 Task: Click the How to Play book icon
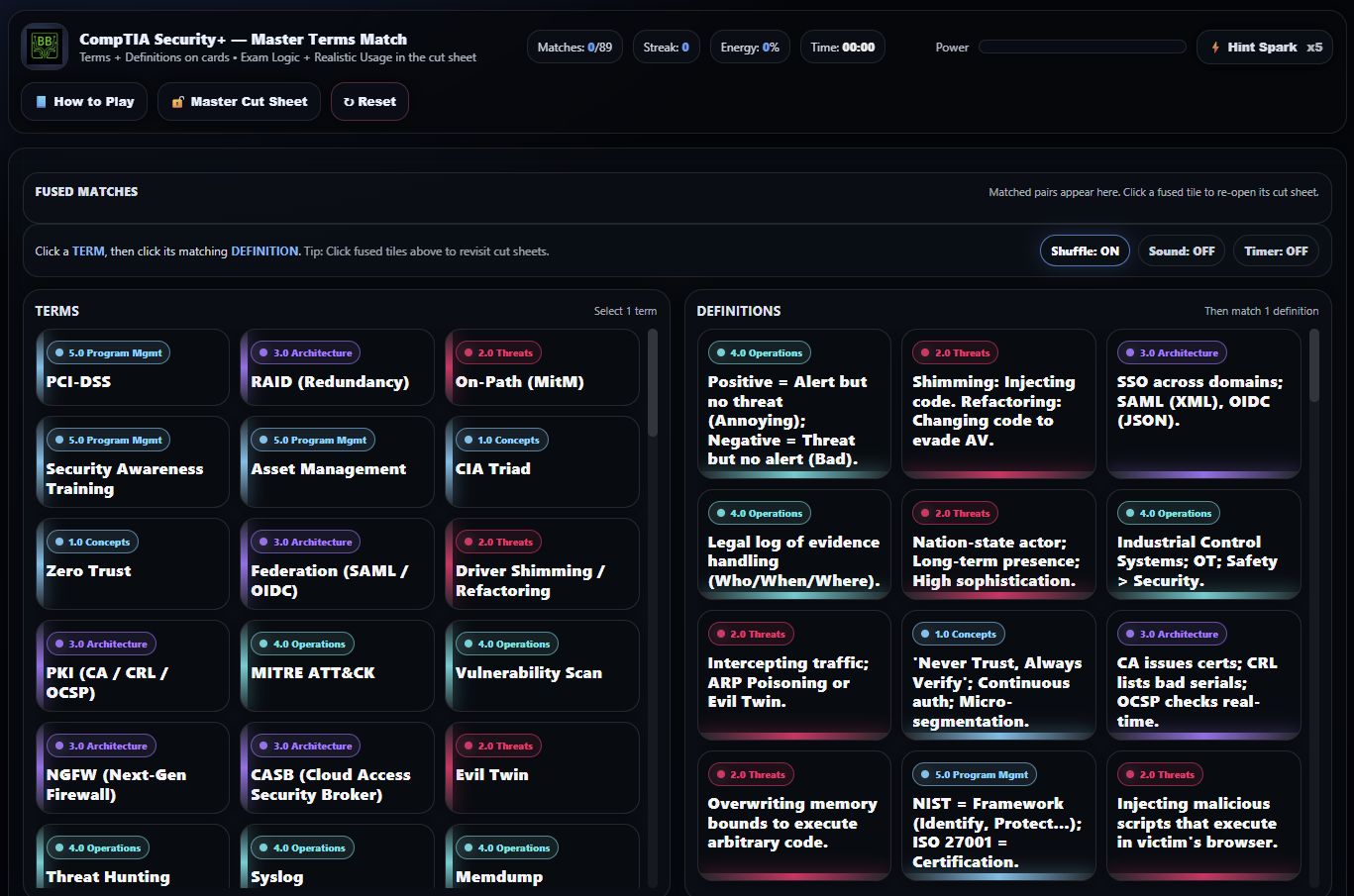point(41,102)
